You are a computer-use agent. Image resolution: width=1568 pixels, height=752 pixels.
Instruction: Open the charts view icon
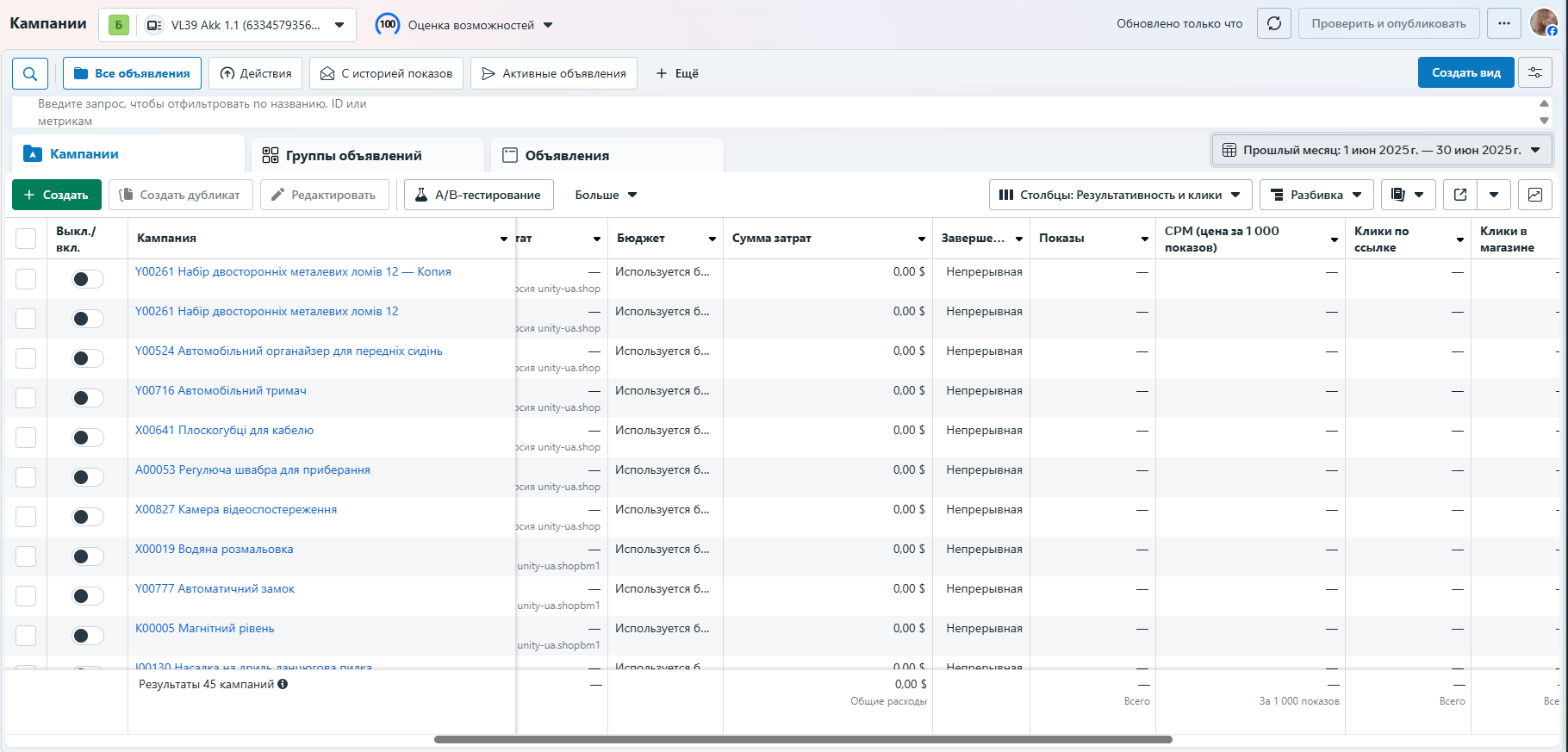1535,195
